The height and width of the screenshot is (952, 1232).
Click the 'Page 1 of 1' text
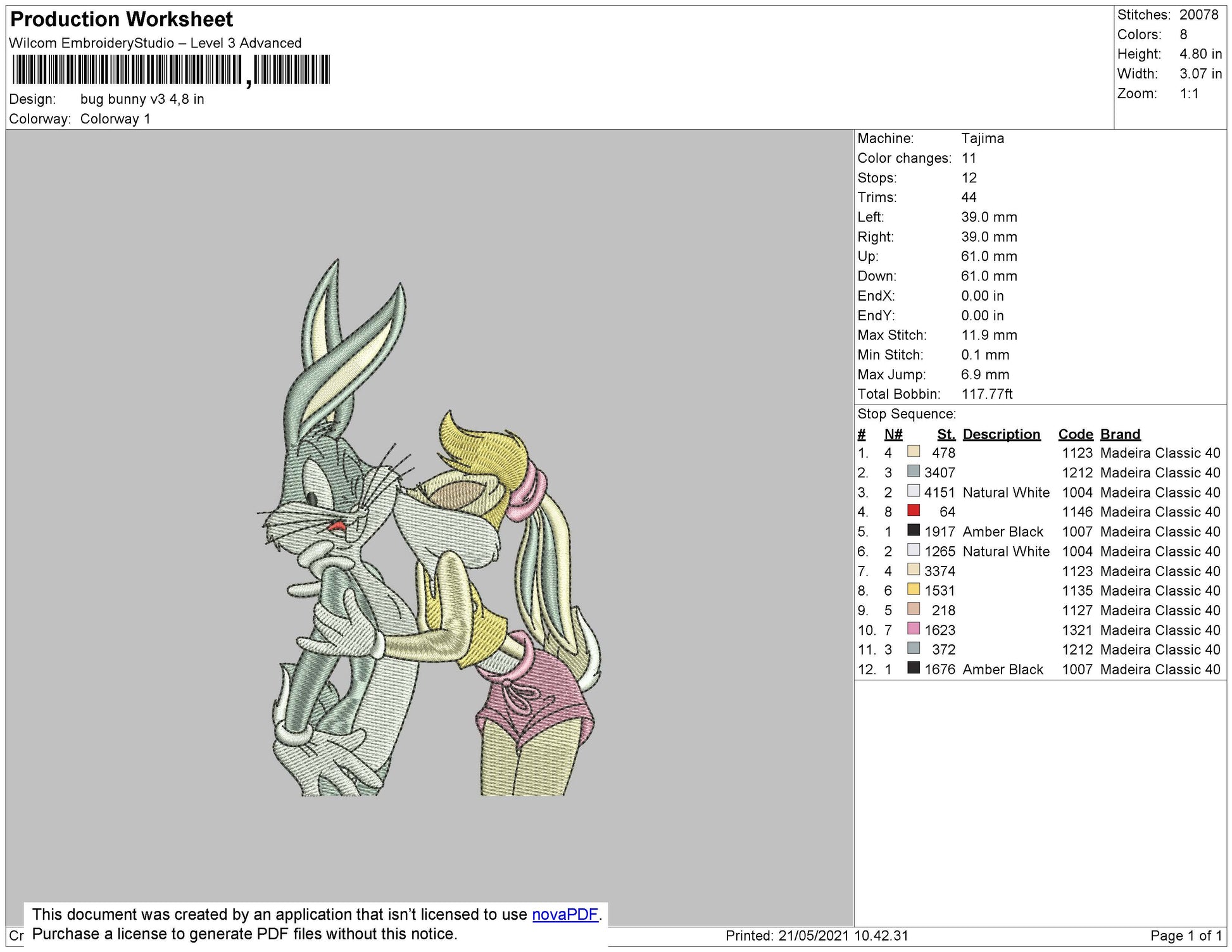[x=1186, y=936]
